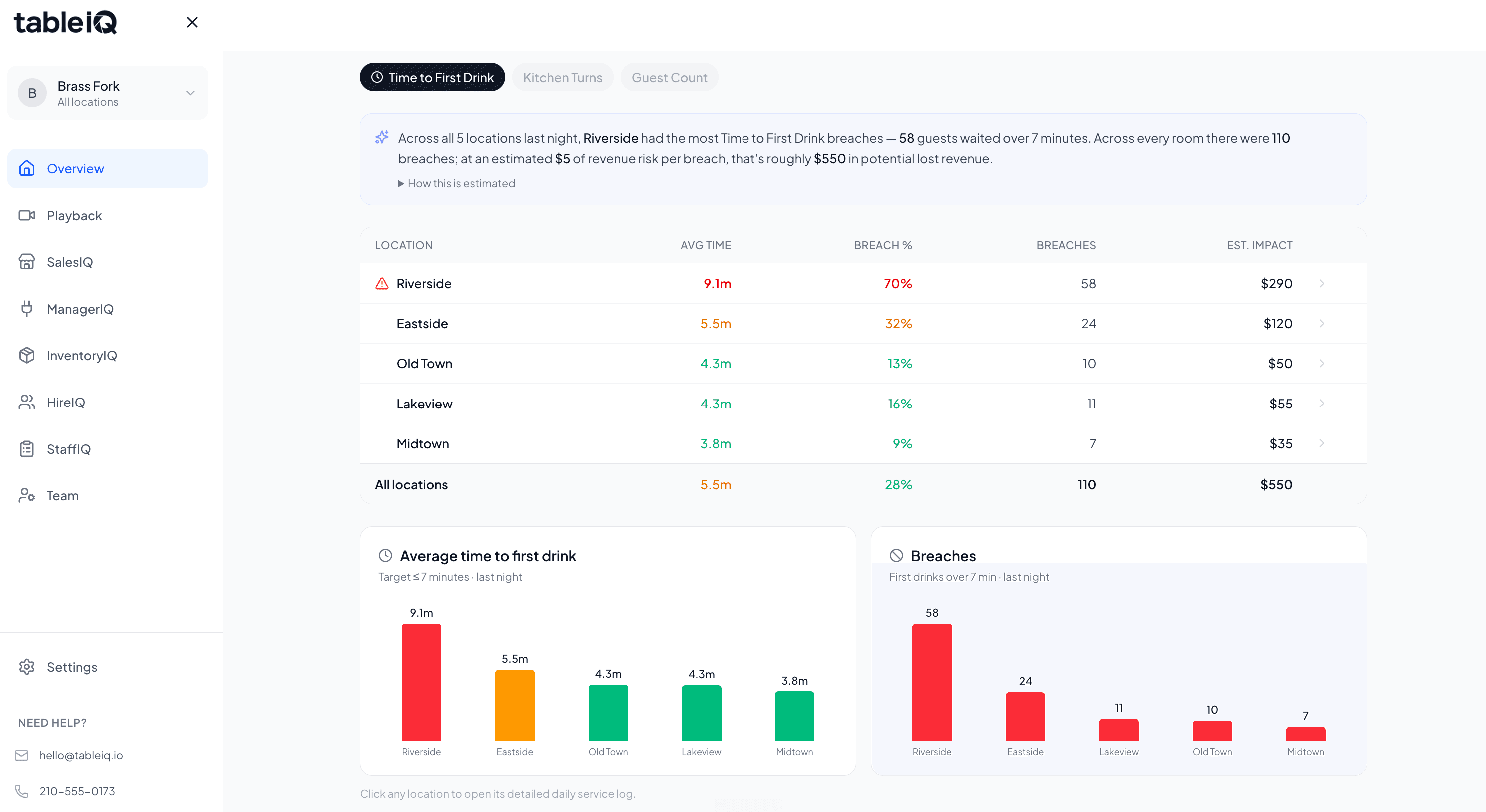Open the Eastside row chevron
The width and height of the screenshot is (1486, 812).
coord(1322,323)
